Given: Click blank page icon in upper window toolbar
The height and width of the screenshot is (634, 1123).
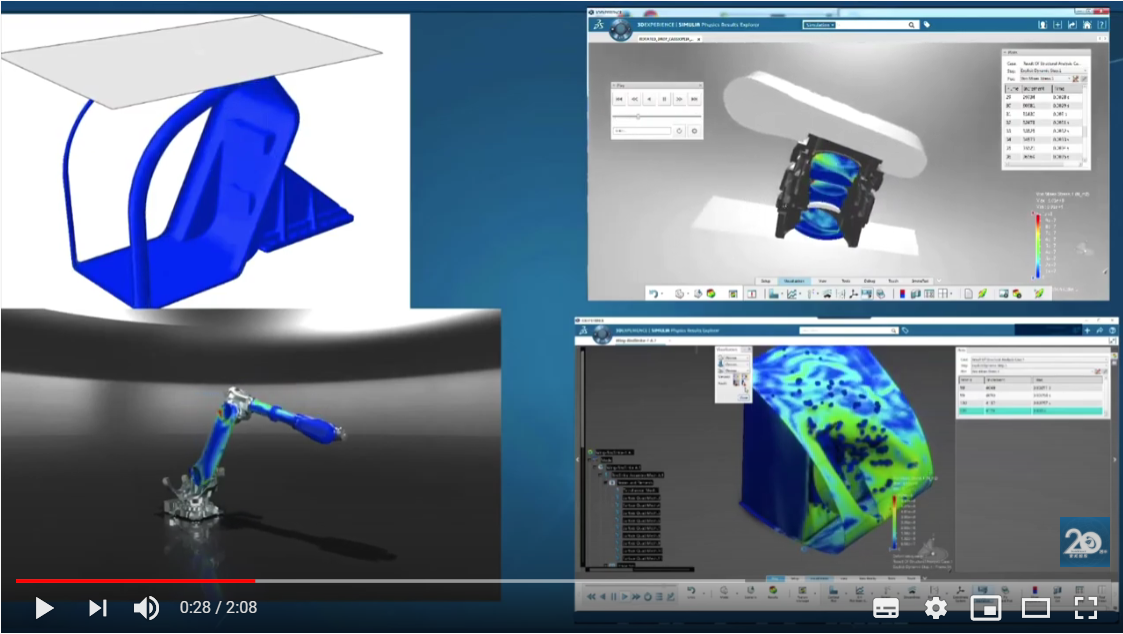Looking at the screenshot, I should coord(968,294).
